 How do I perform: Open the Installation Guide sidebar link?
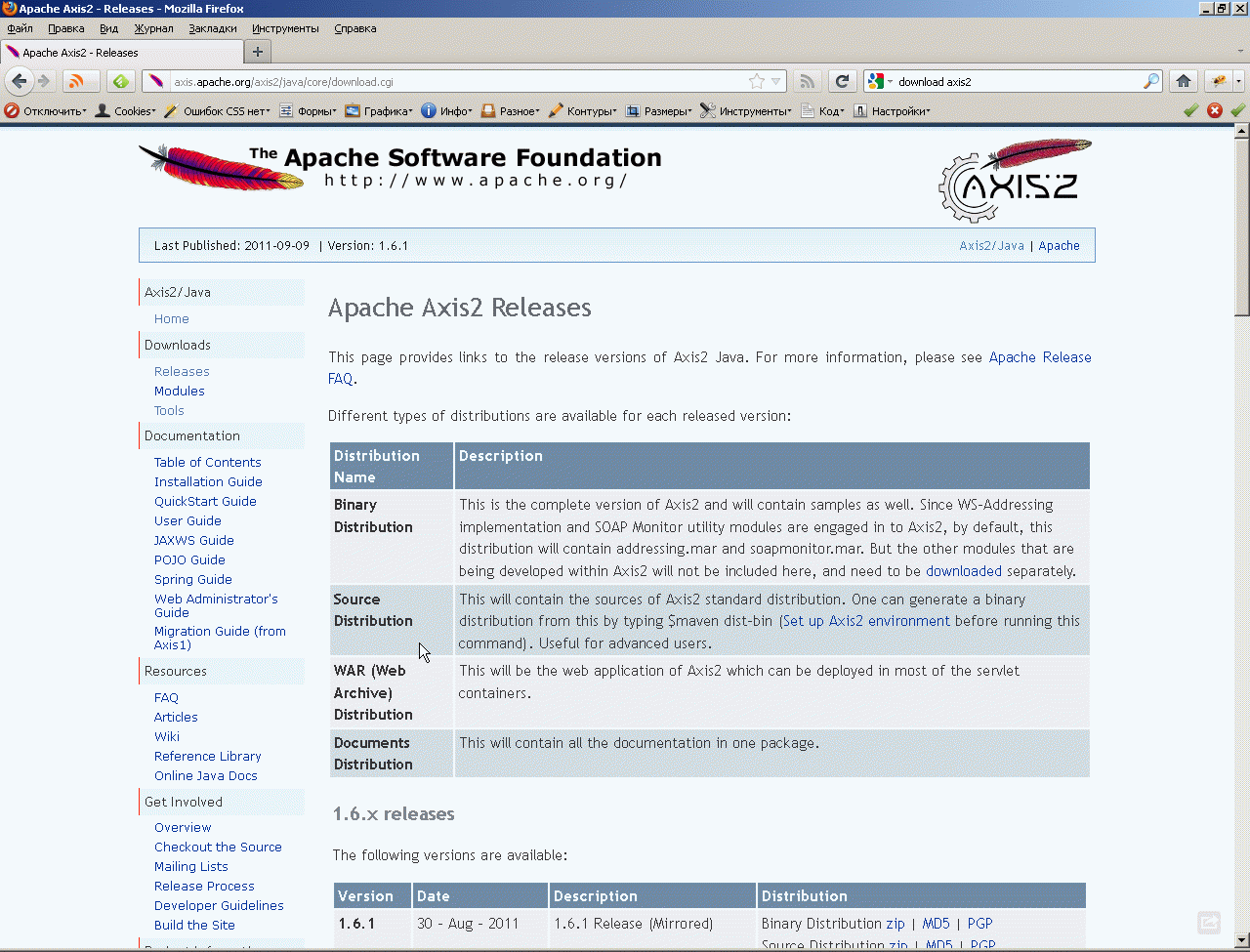208,482
